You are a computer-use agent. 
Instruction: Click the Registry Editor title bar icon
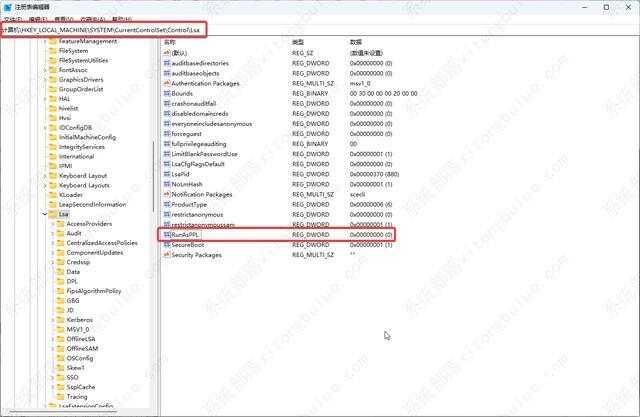tap(8, 7)
